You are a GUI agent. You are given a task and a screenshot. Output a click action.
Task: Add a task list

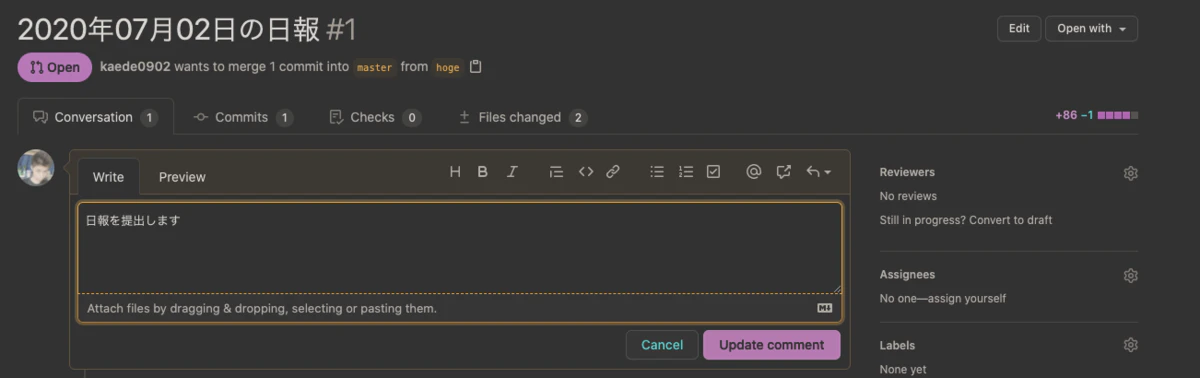[x=713, y=172]
